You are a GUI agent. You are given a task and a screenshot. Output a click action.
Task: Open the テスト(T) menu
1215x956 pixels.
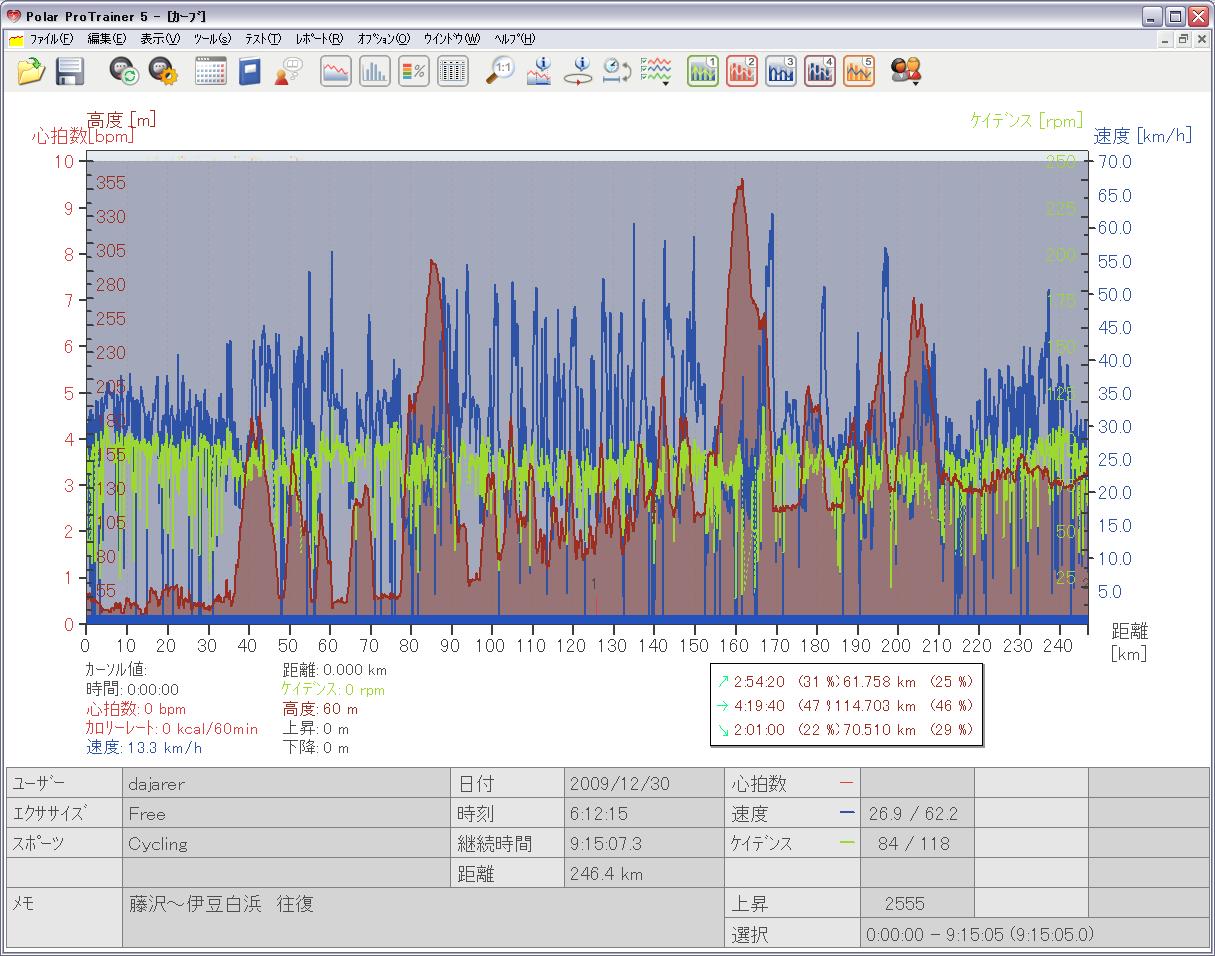[263, 39]
